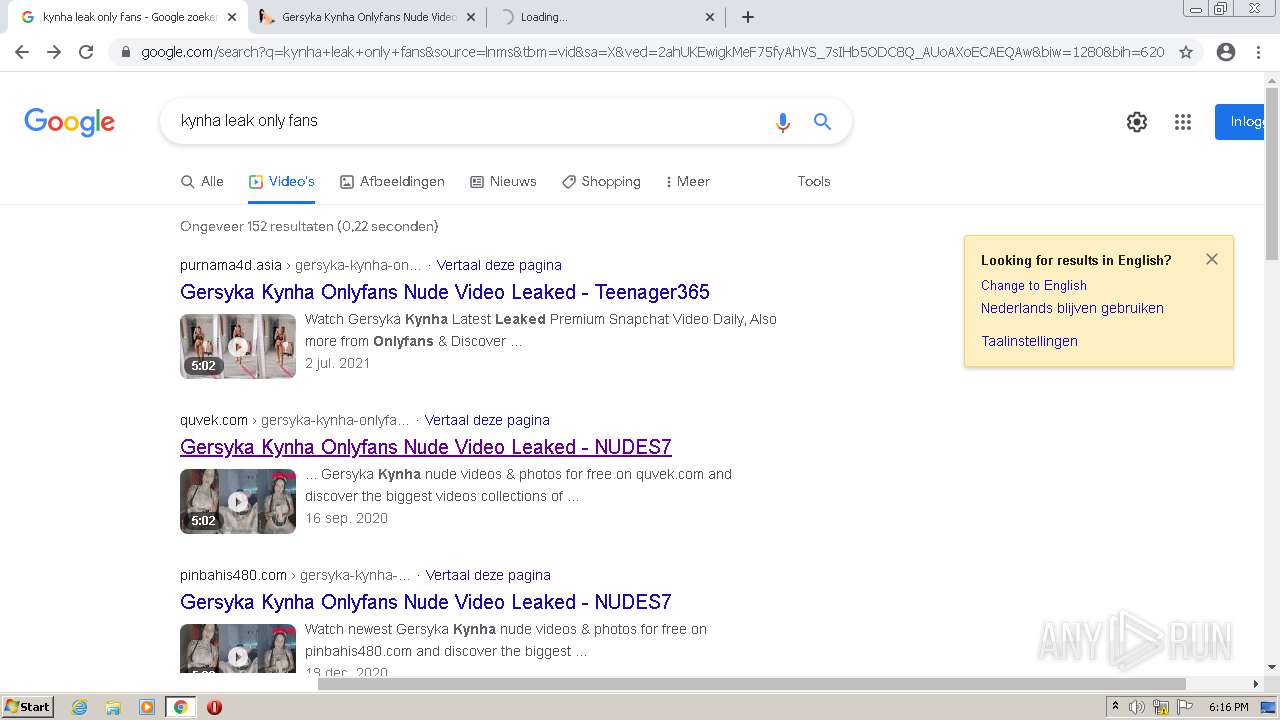Image resolution: width=1280 pixels, height=720 pixels.
Task: Switch to the Alle results tab
Action: tap(202, 182)
